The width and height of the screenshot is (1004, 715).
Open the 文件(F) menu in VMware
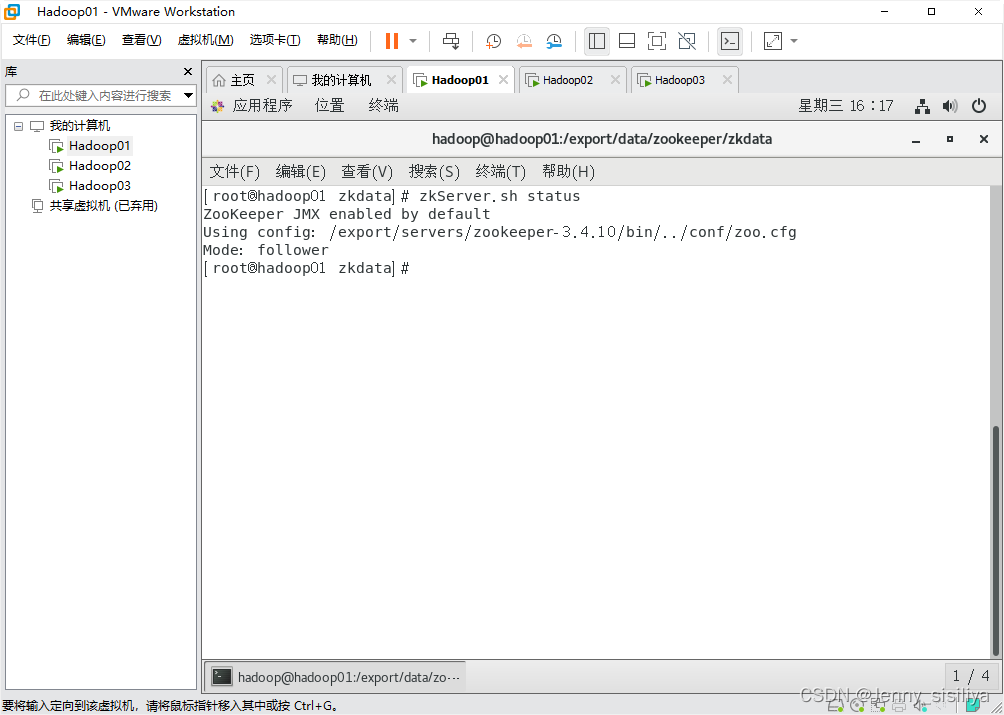[31, 40]
